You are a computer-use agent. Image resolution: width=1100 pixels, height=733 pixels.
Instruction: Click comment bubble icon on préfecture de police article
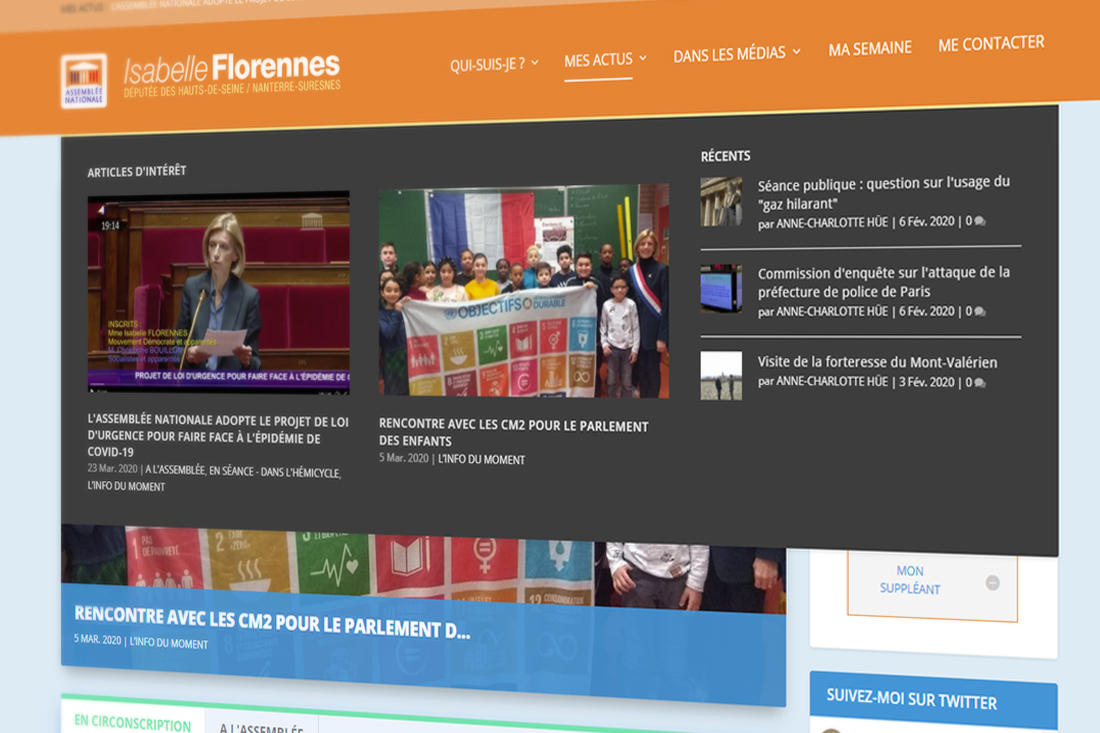980,312
